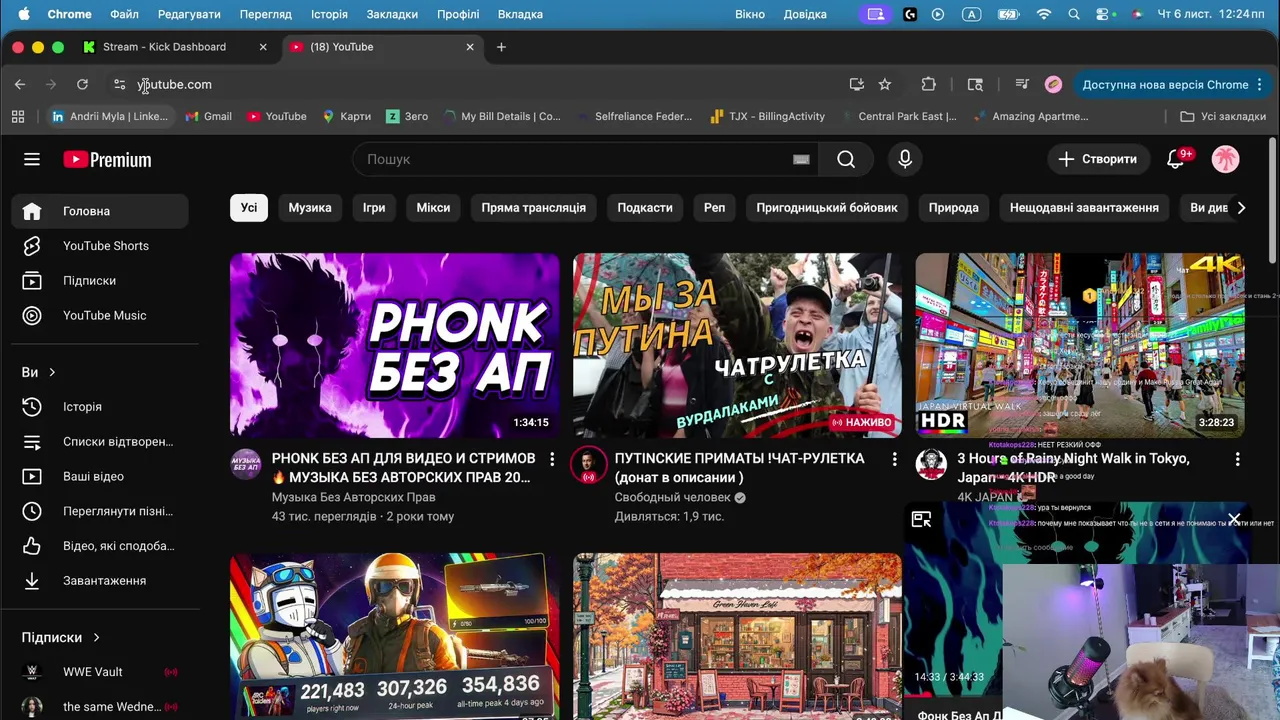This screenshot has width=1280, height=720.
Task: Open options for ПУТINСКИЕ ПРИМАТЫ video
Action: click(895, 459)
